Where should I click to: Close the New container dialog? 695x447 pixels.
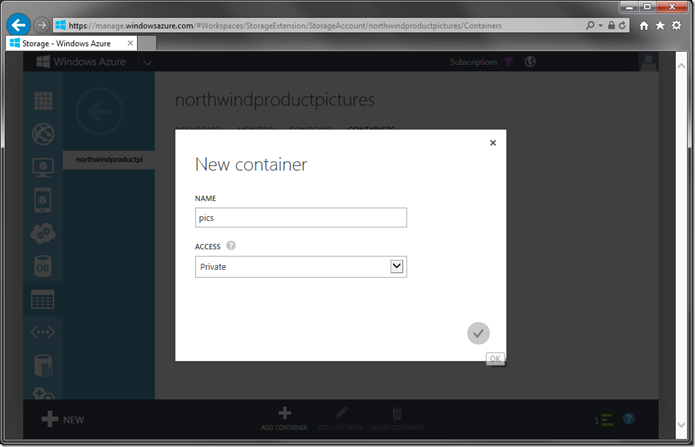click(492, 143)
